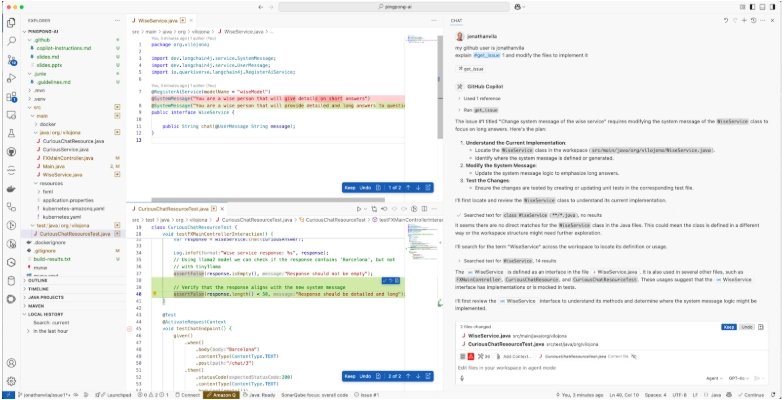Viewport: 782px width, 400px height.
Task: Click the top editor vertical scrollbar
Action: point(440,87)
